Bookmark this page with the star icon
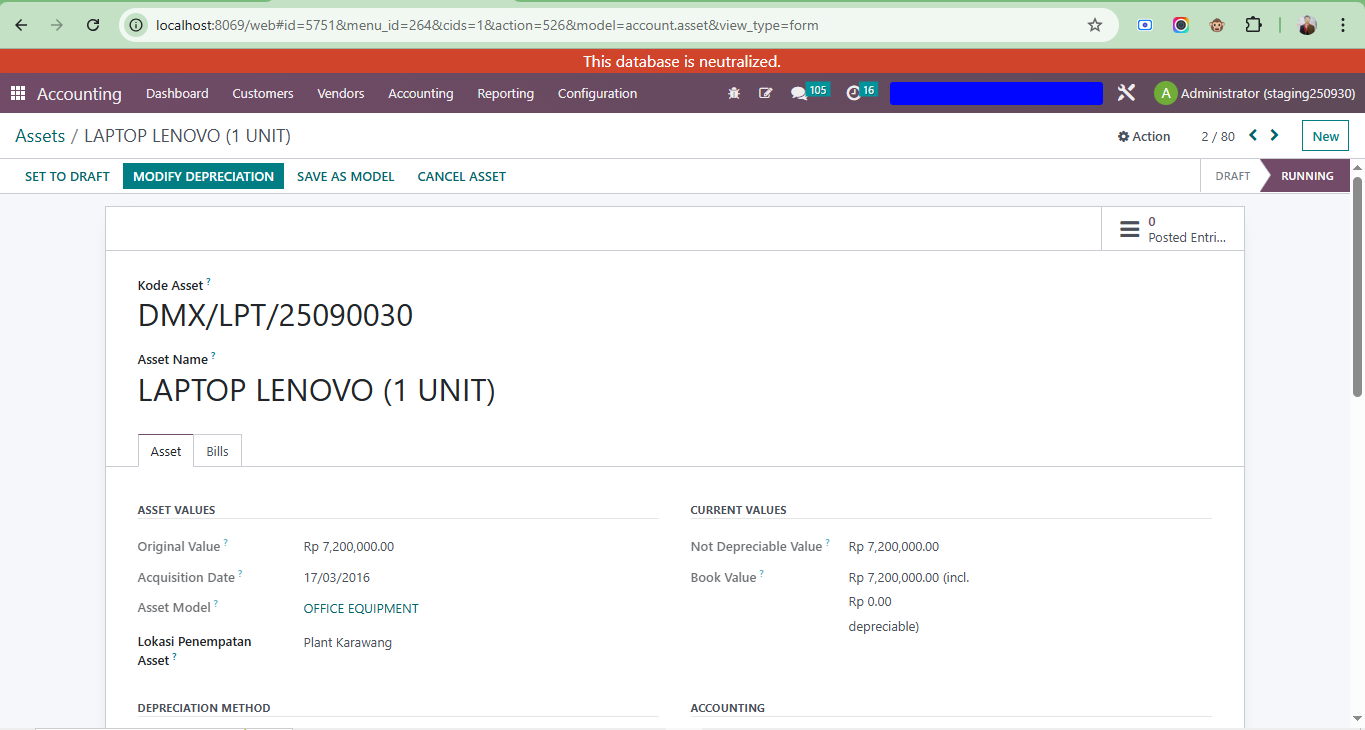Image resolution: width=1365 pixels, height=730 pixels. [1095, 25]
